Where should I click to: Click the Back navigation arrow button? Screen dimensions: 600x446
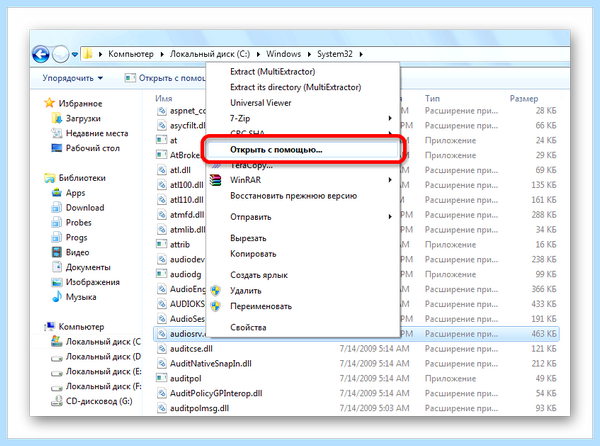click(x=41, y=54)
